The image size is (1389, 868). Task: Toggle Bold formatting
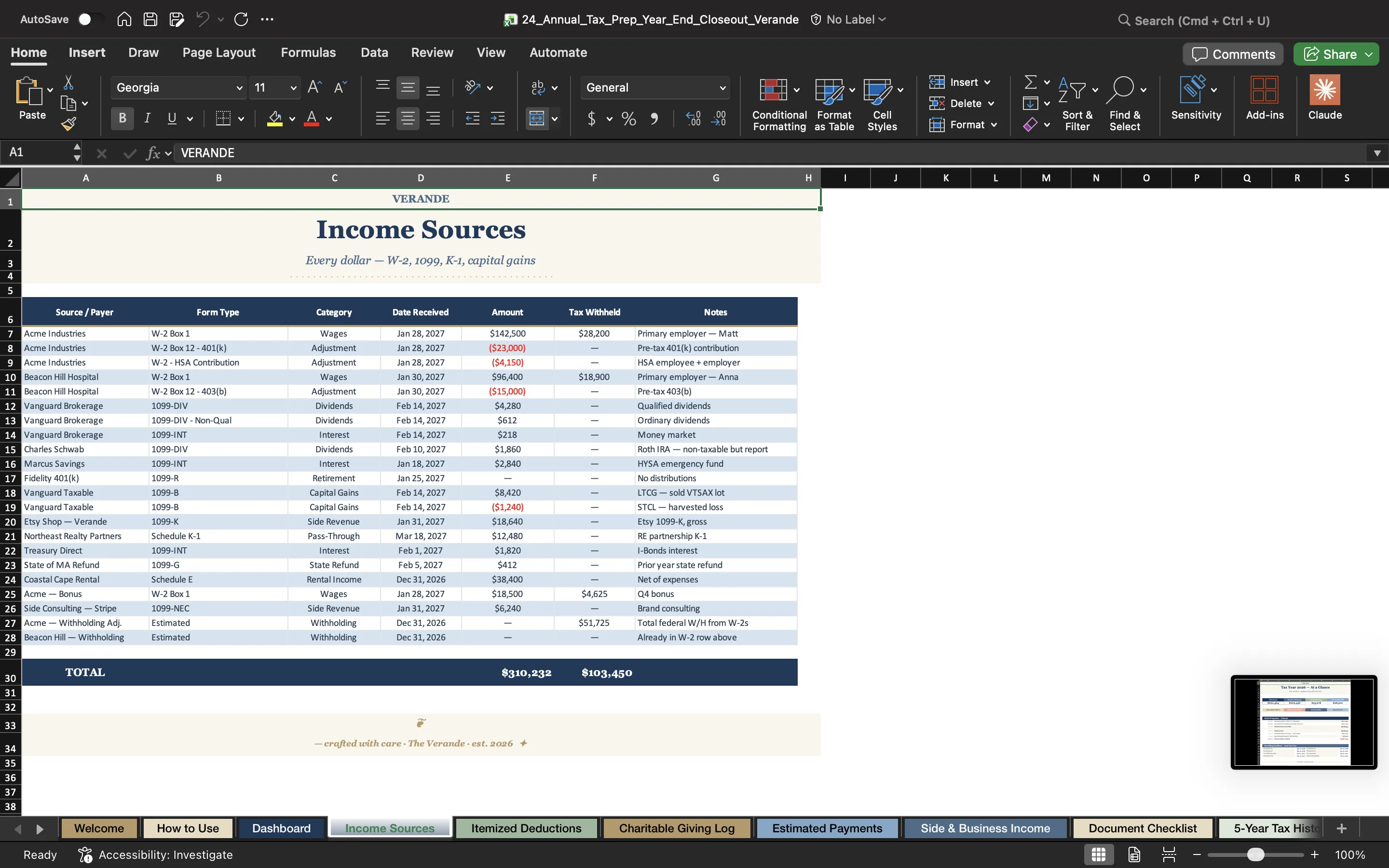point(122,118)
